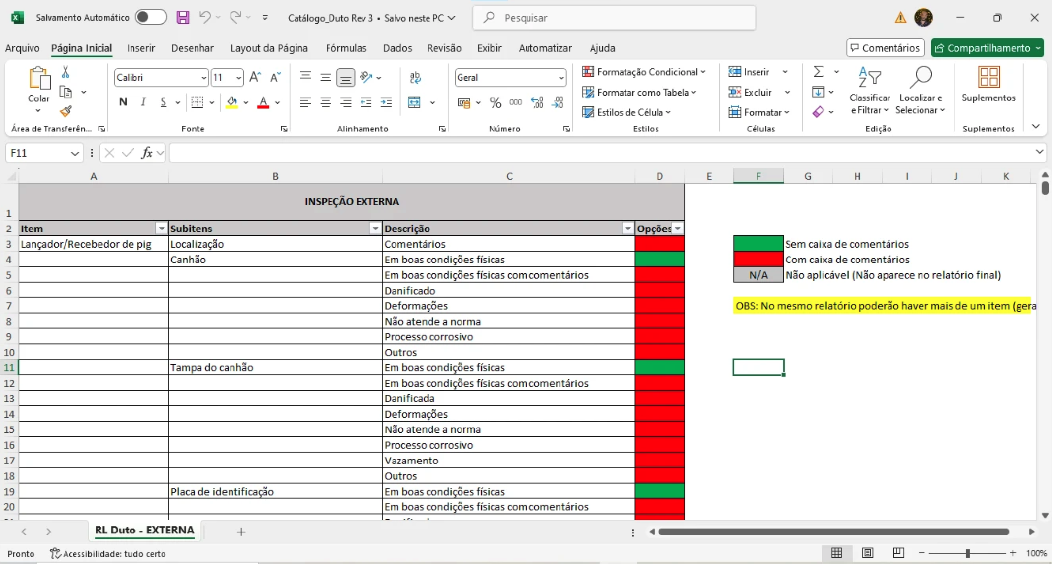Viewport: 1052px width, 564px height.
Task: Open number format Geral dropdown
Action: pos(561,78)
